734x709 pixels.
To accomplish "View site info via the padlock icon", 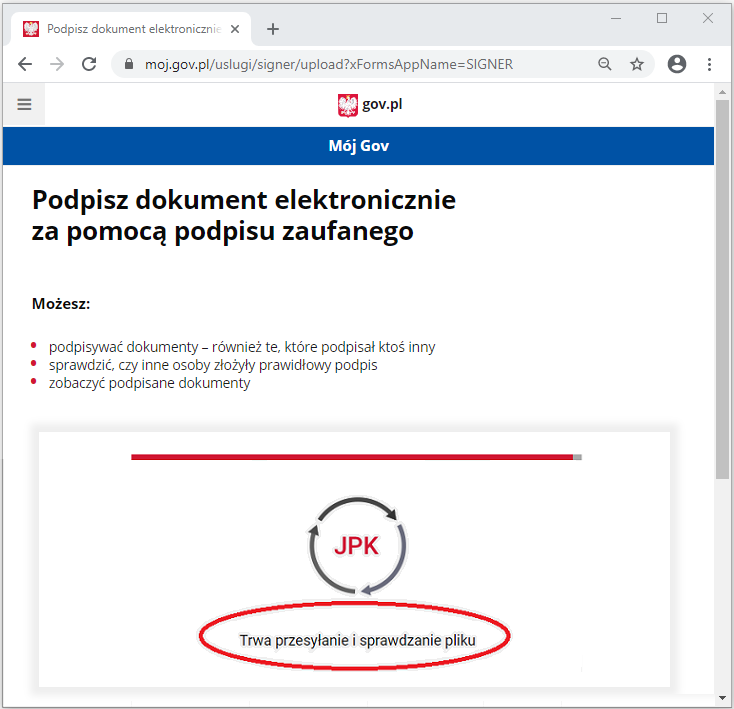I will click(x=129, y=64).
